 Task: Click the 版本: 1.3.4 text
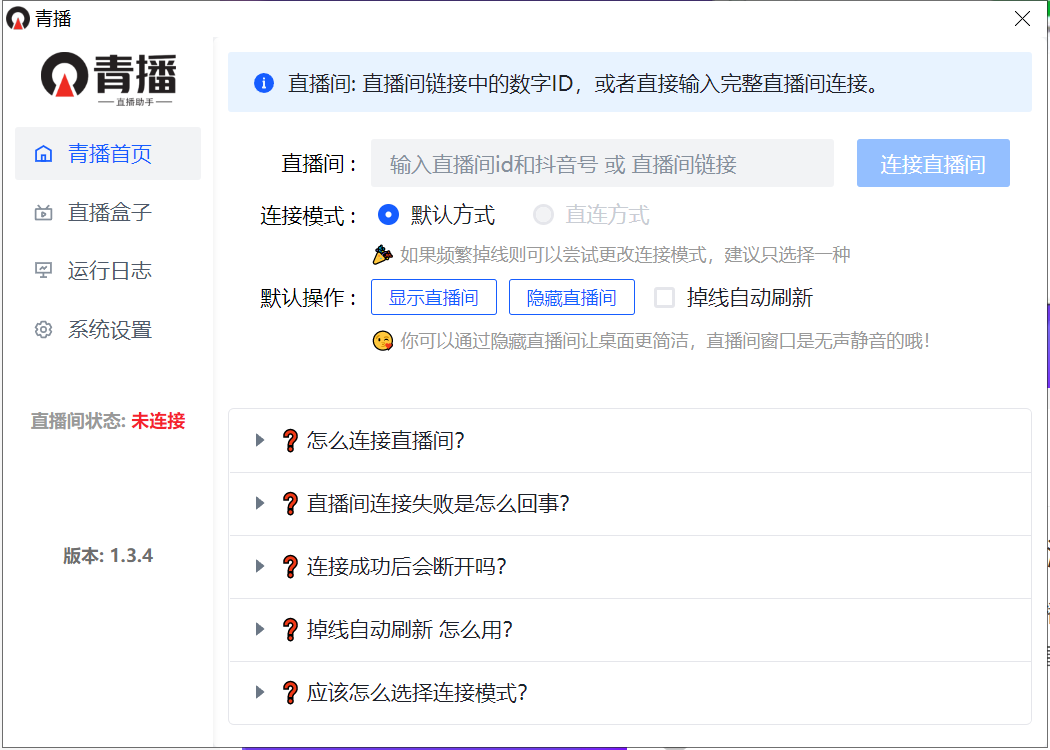click(x=108, y=556)
